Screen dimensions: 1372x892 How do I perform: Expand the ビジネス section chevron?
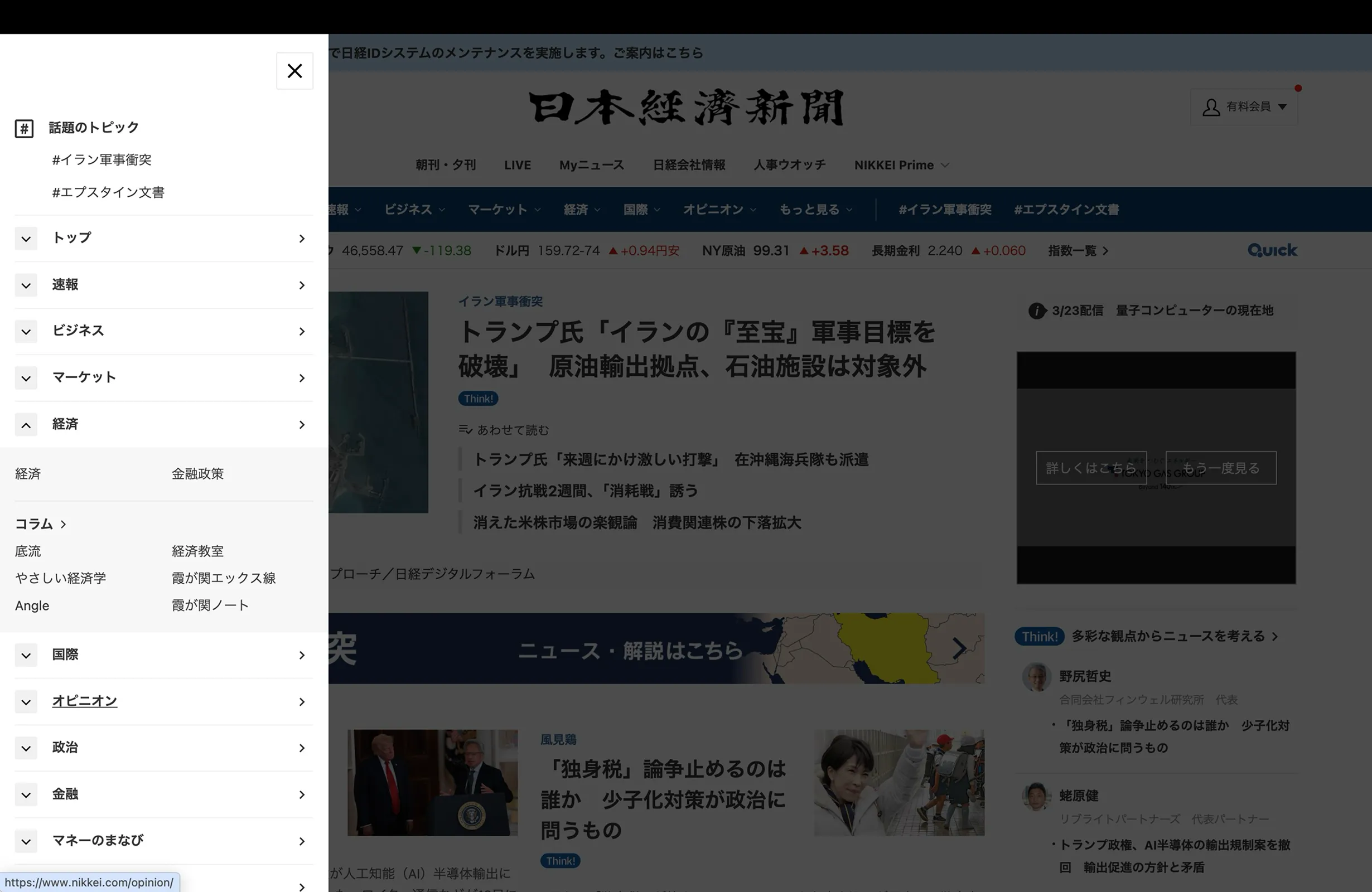click(26, 331)
